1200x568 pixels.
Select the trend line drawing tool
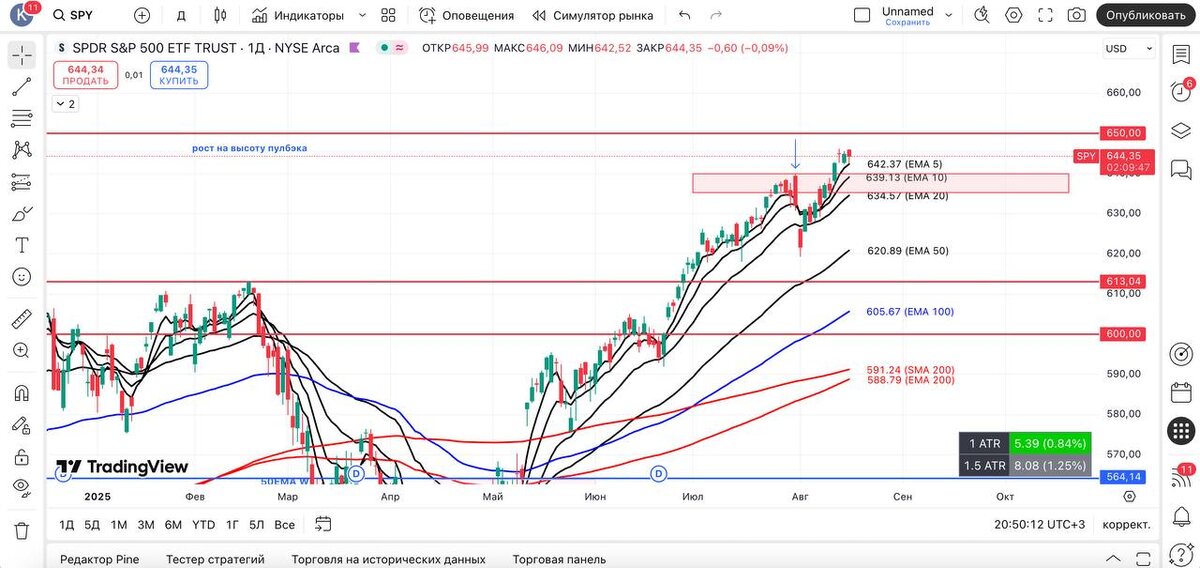tap(22, 87)
